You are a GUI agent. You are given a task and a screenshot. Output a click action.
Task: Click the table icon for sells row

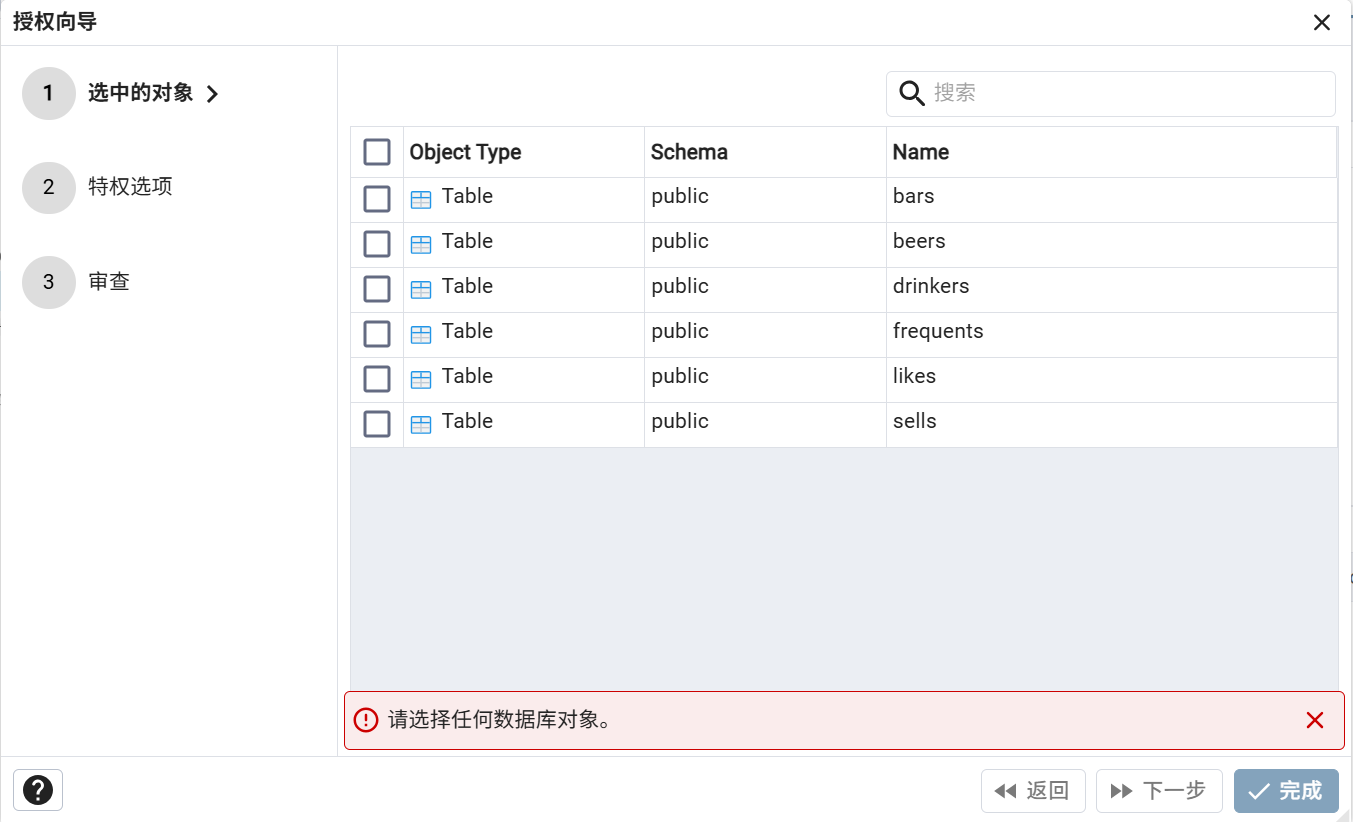[x=421, y=424]
